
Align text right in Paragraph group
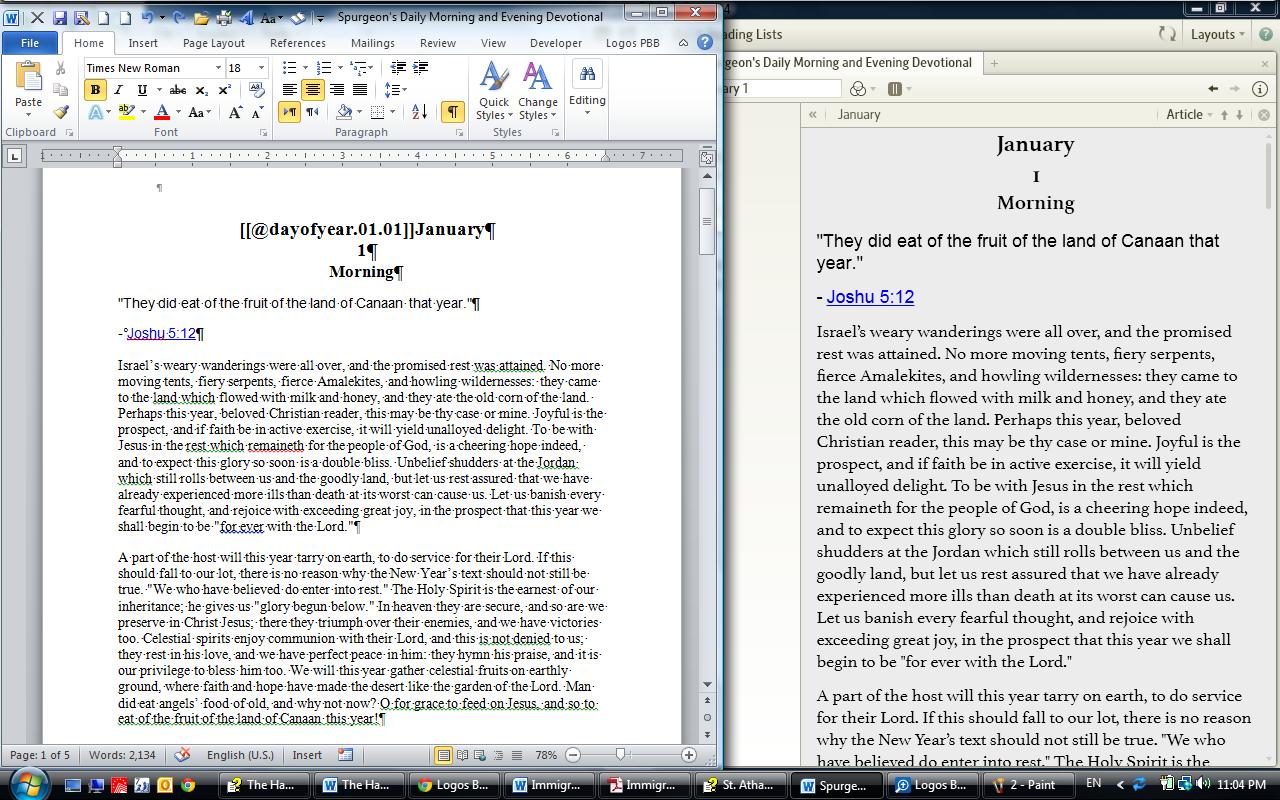[336, 90]
